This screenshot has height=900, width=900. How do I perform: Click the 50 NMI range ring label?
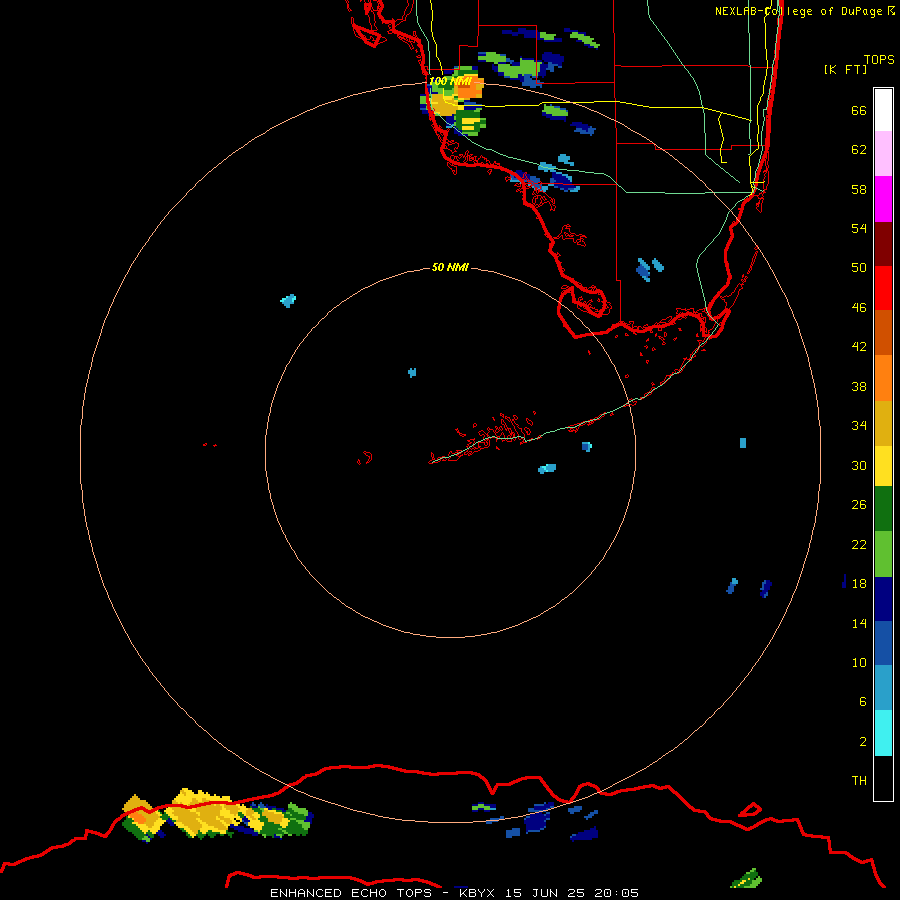tap(450, 267)
